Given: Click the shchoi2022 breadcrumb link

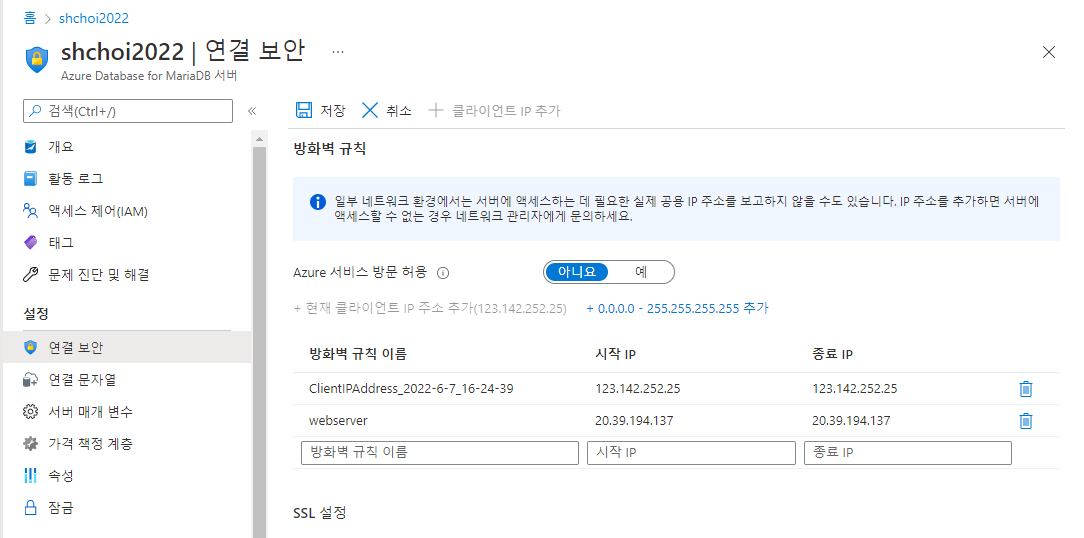Looking at the screenshot, I should [94, 18].
